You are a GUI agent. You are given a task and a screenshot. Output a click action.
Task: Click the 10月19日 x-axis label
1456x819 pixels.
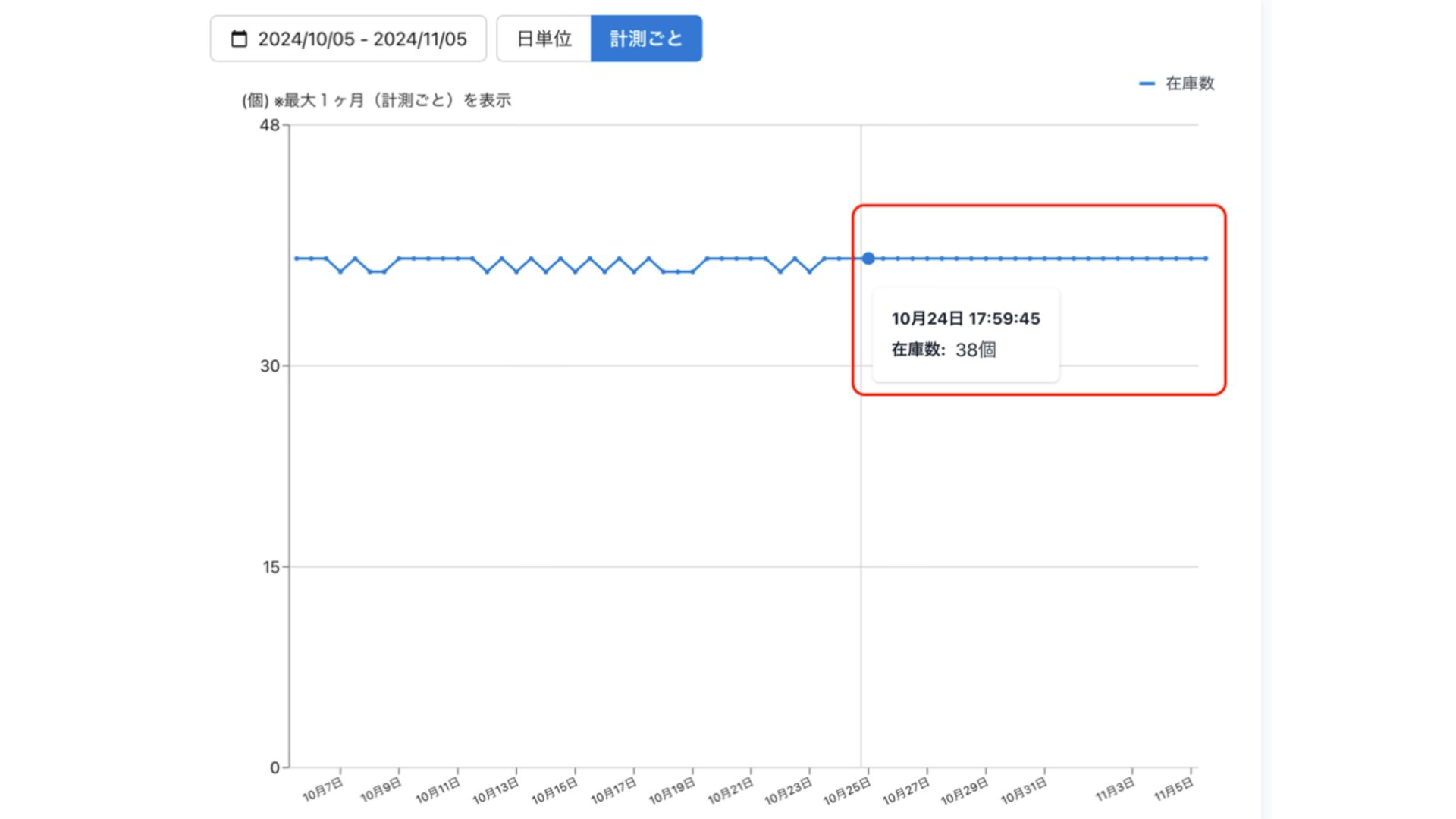click(672, 790)
